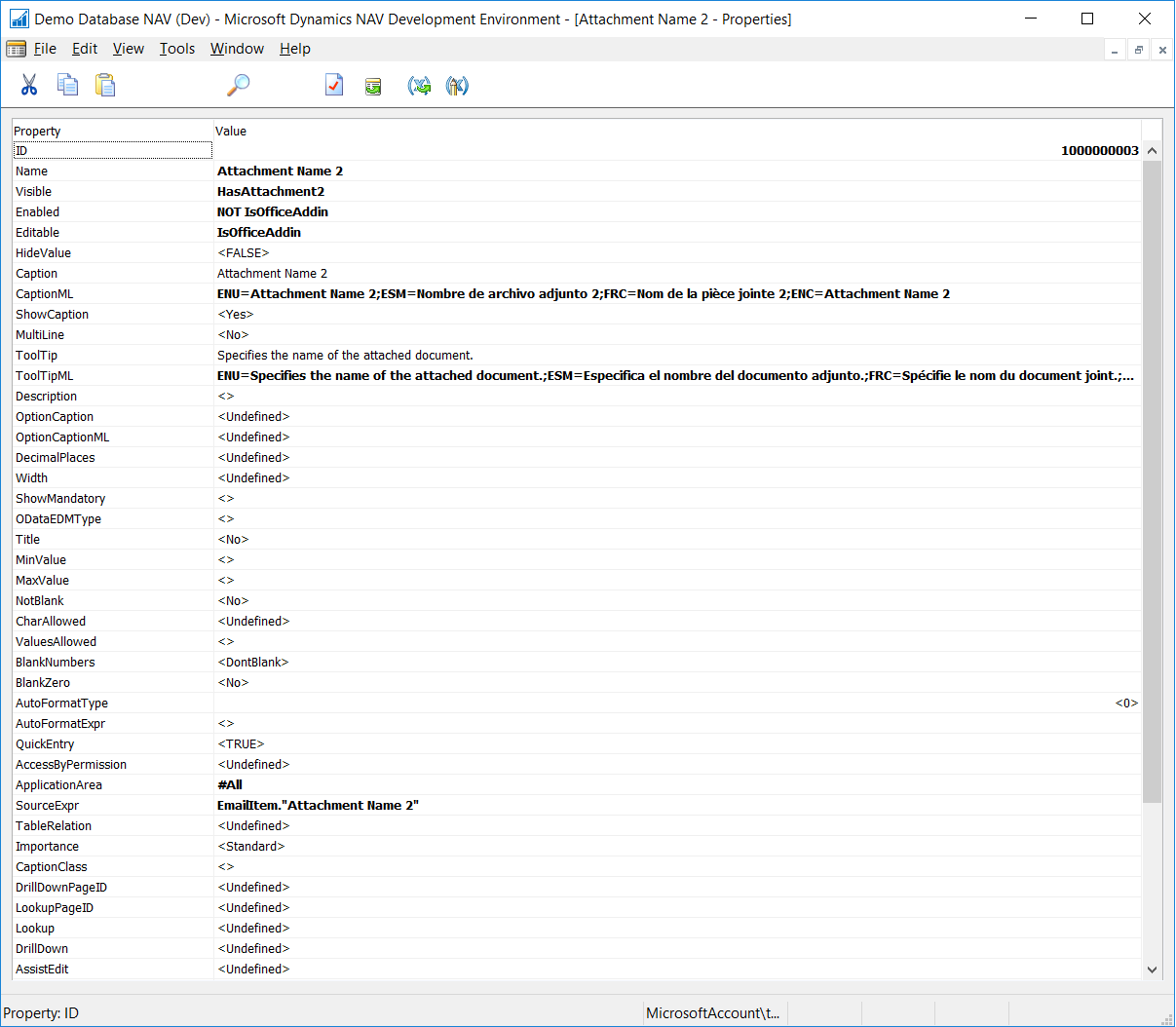Select the SourceExpr value field
This screenshot has height=1027, width=1176.
[318, 806]
